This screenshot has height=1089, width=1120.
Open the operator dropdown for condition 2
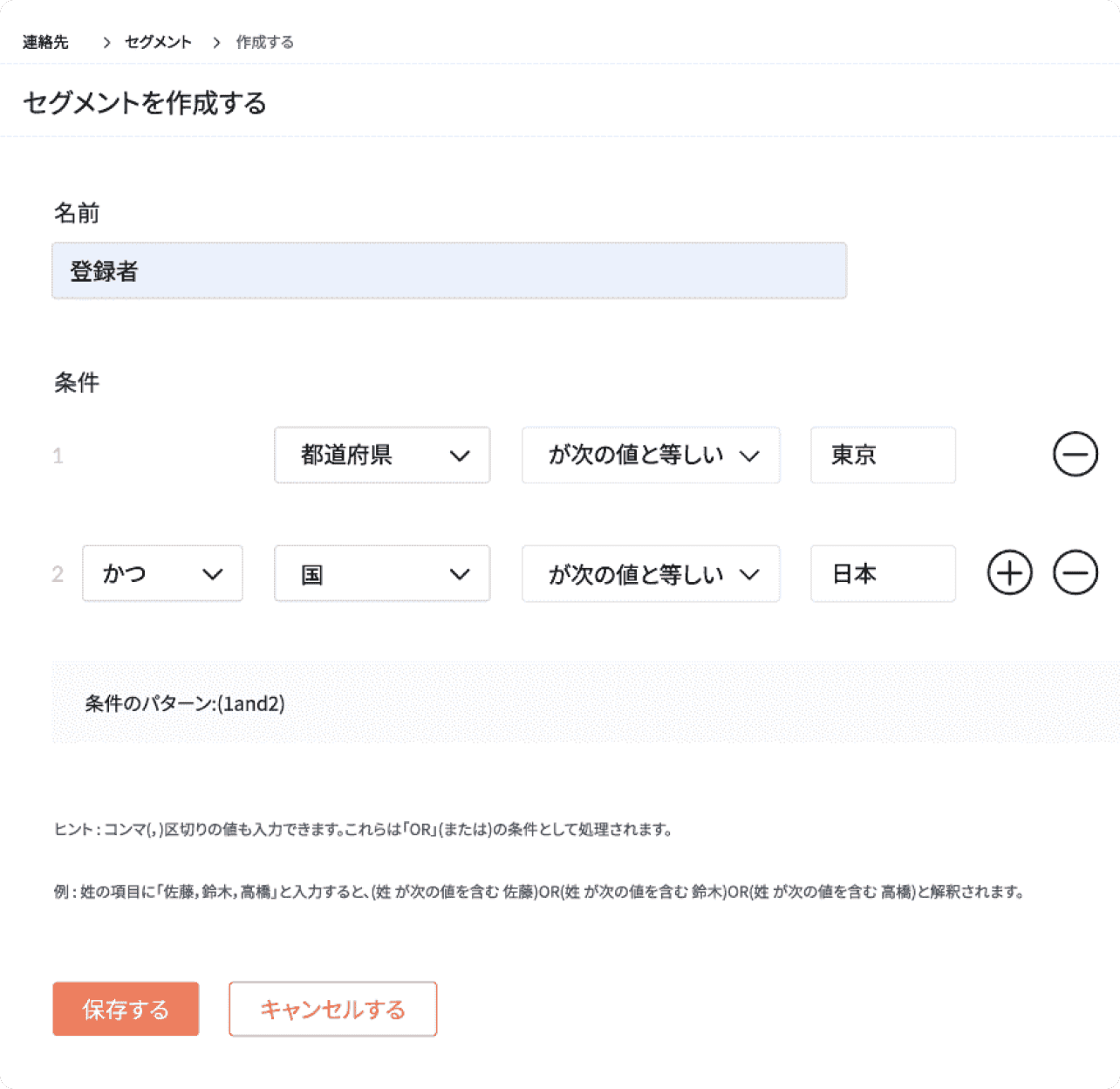pos(651,573)
